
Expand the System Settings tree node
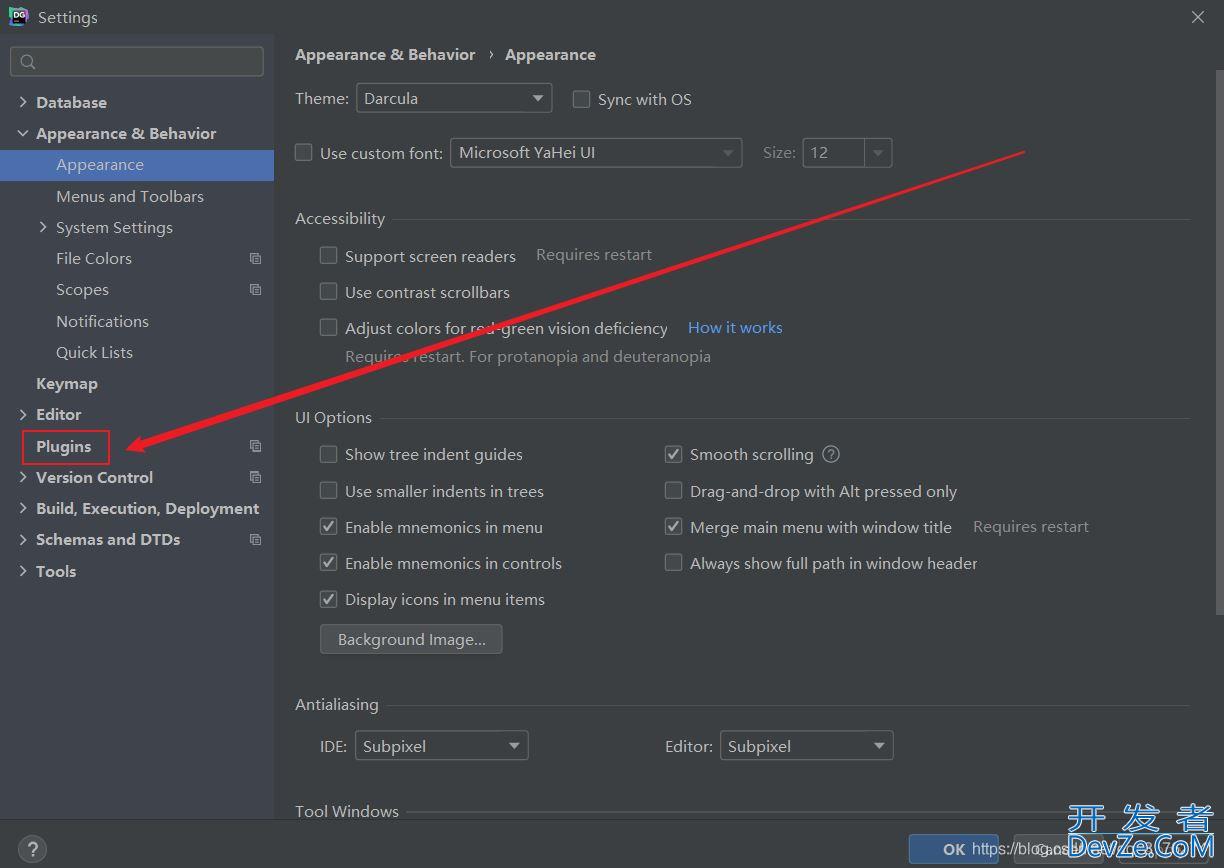point(43,227)
